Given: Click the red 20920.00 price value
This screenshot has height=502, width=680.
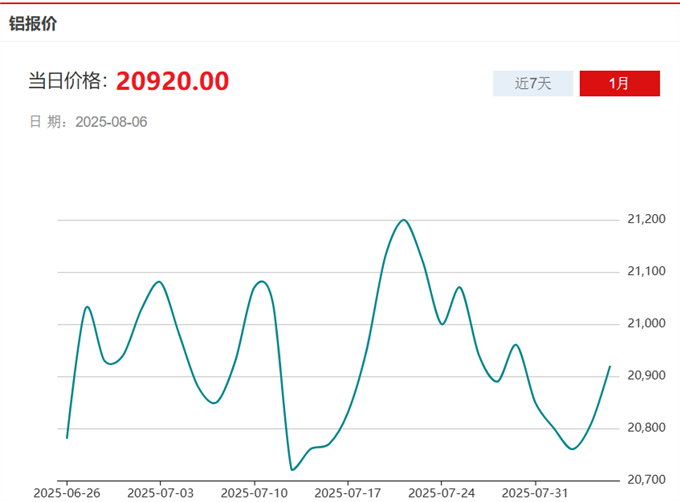Looking at the screenshot, I should click(x=172, y=82).
